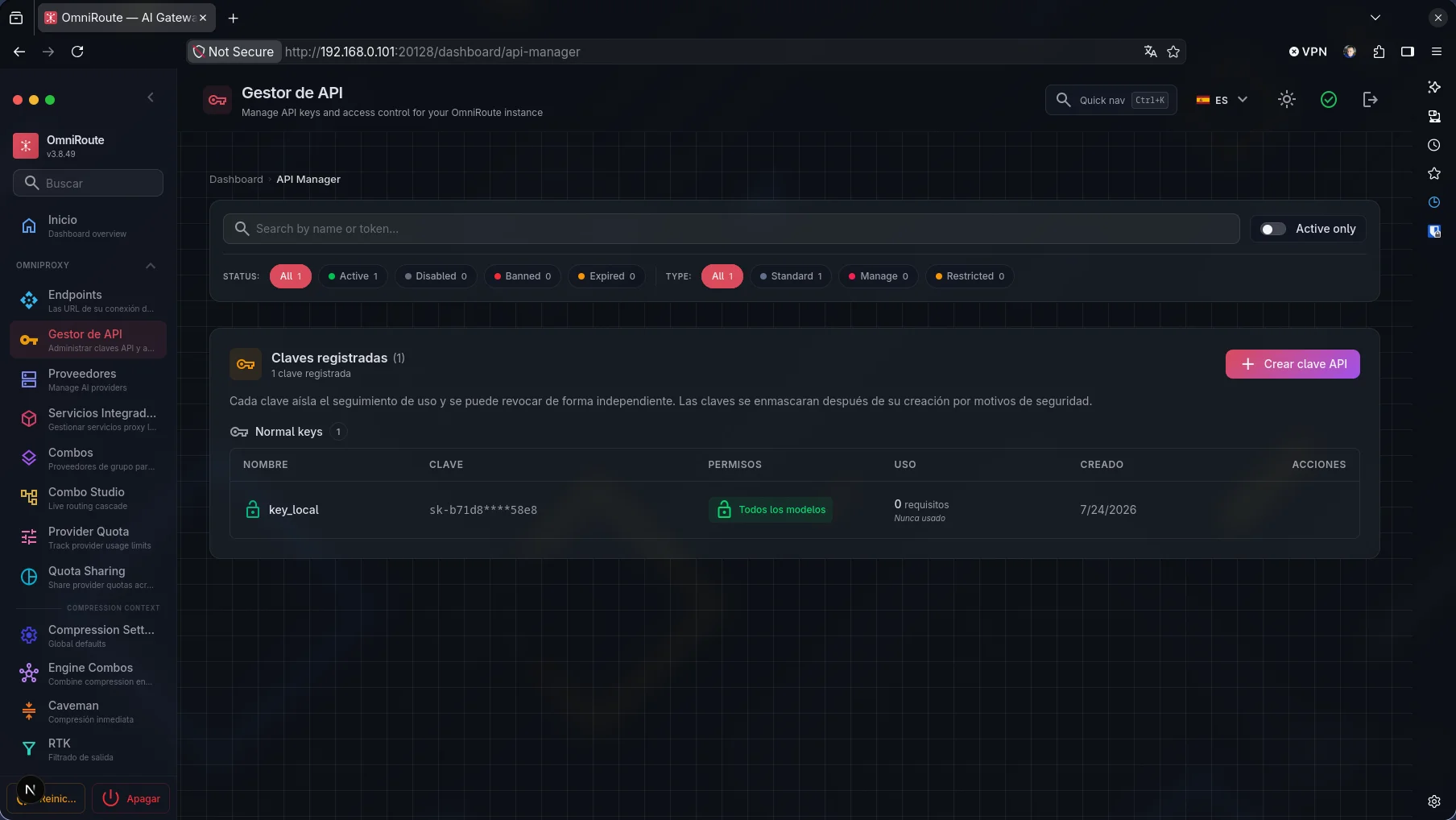1456x820 pixels.
Task: Collapse the OMNIPROXY sidebar section
Action: click(151, 266)
